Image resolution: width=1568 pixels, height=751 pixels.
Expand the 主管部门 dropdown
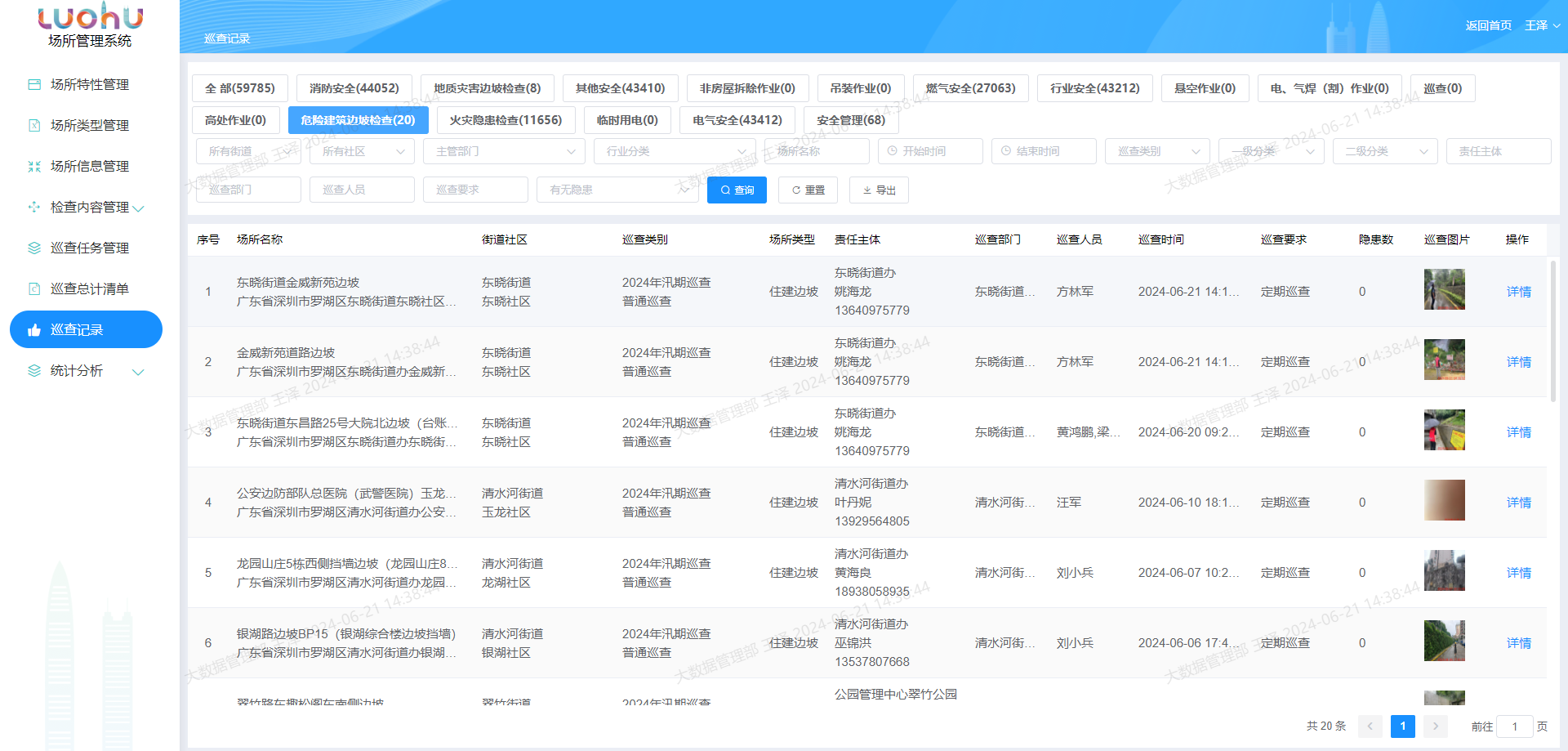tap(505, 151)
